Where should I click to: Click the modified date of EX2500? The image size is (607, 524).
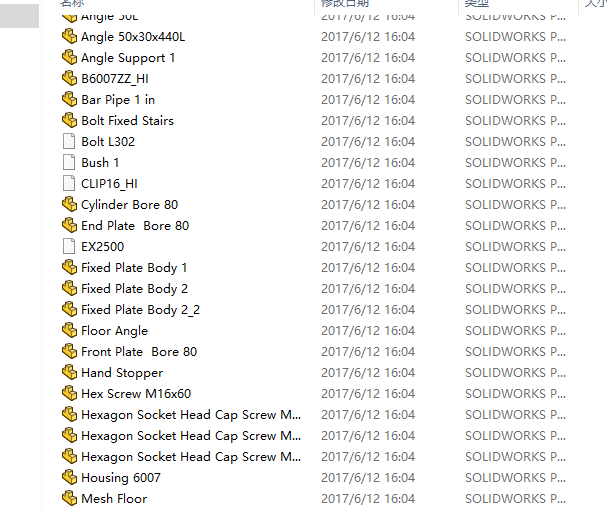point(368,247)
